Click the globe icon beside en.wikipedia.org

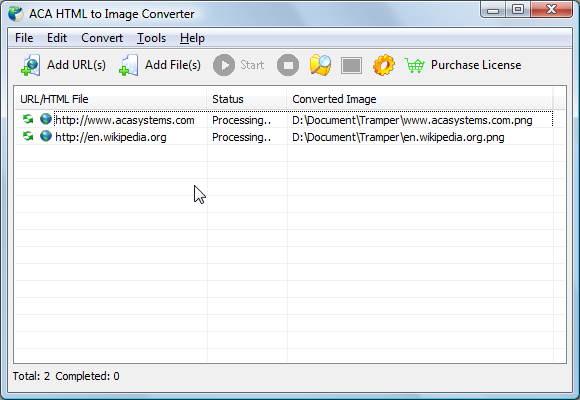[46, 136]
